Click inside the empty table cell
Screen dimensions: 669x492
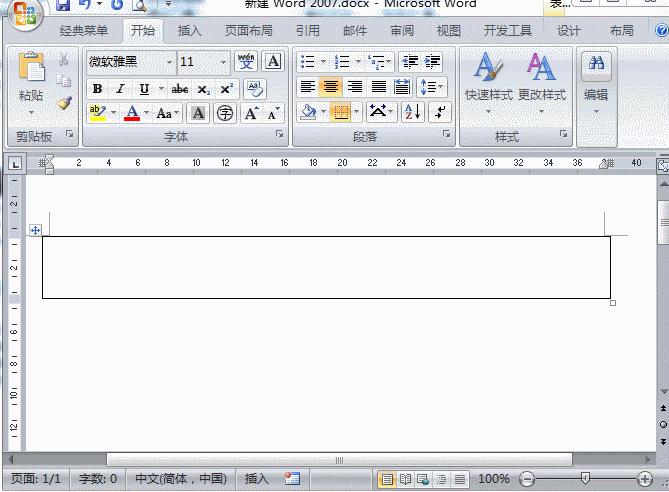coord(325,267)
